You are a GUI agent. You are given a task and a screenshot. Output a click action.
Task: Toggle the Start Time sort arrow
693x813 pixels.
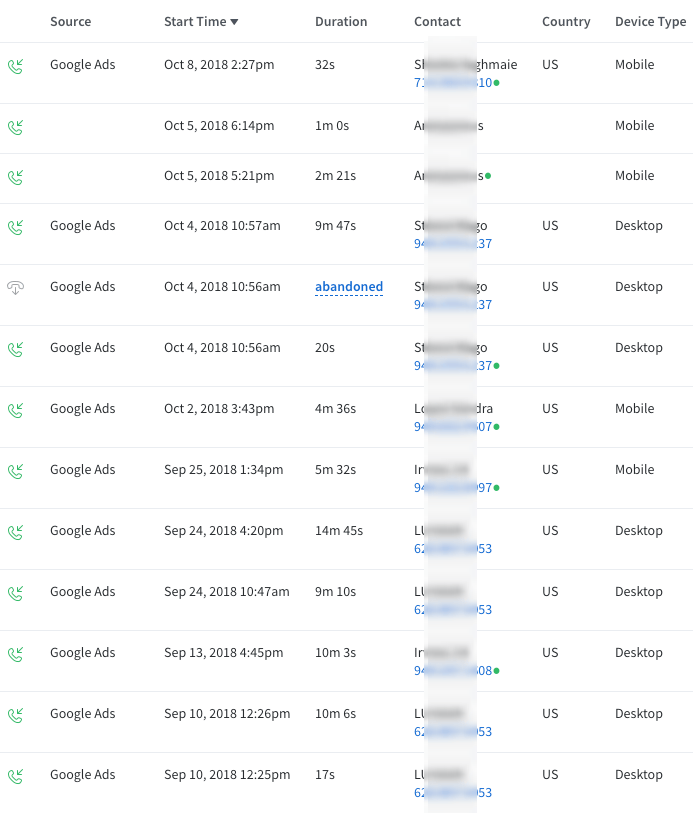tap(234, 22)
